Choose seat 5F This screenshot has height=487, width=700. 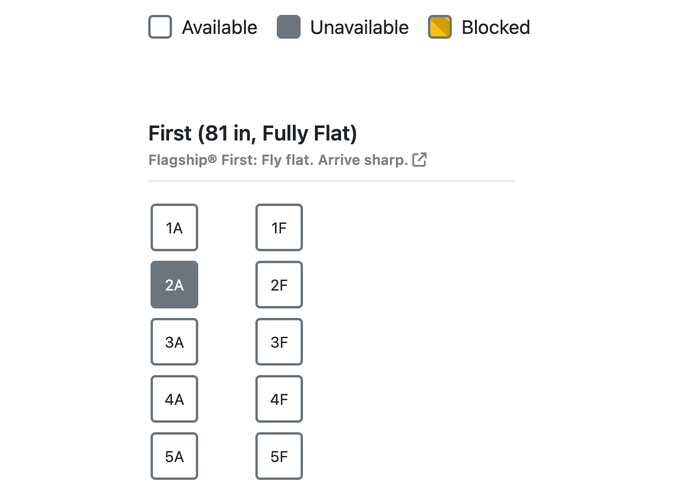(x=279, y=456)
